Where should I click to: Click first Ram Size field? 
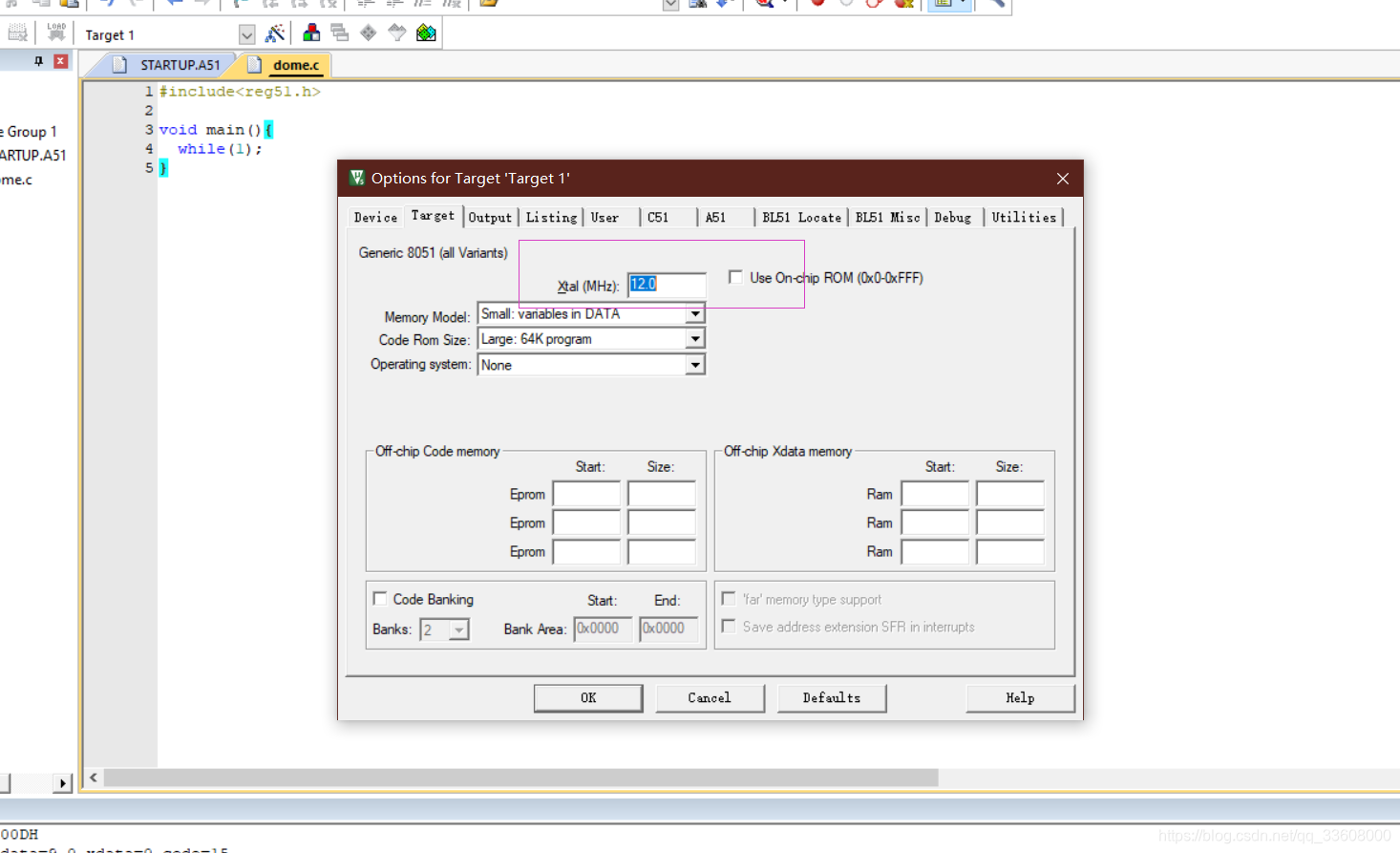pos(1009,494)
